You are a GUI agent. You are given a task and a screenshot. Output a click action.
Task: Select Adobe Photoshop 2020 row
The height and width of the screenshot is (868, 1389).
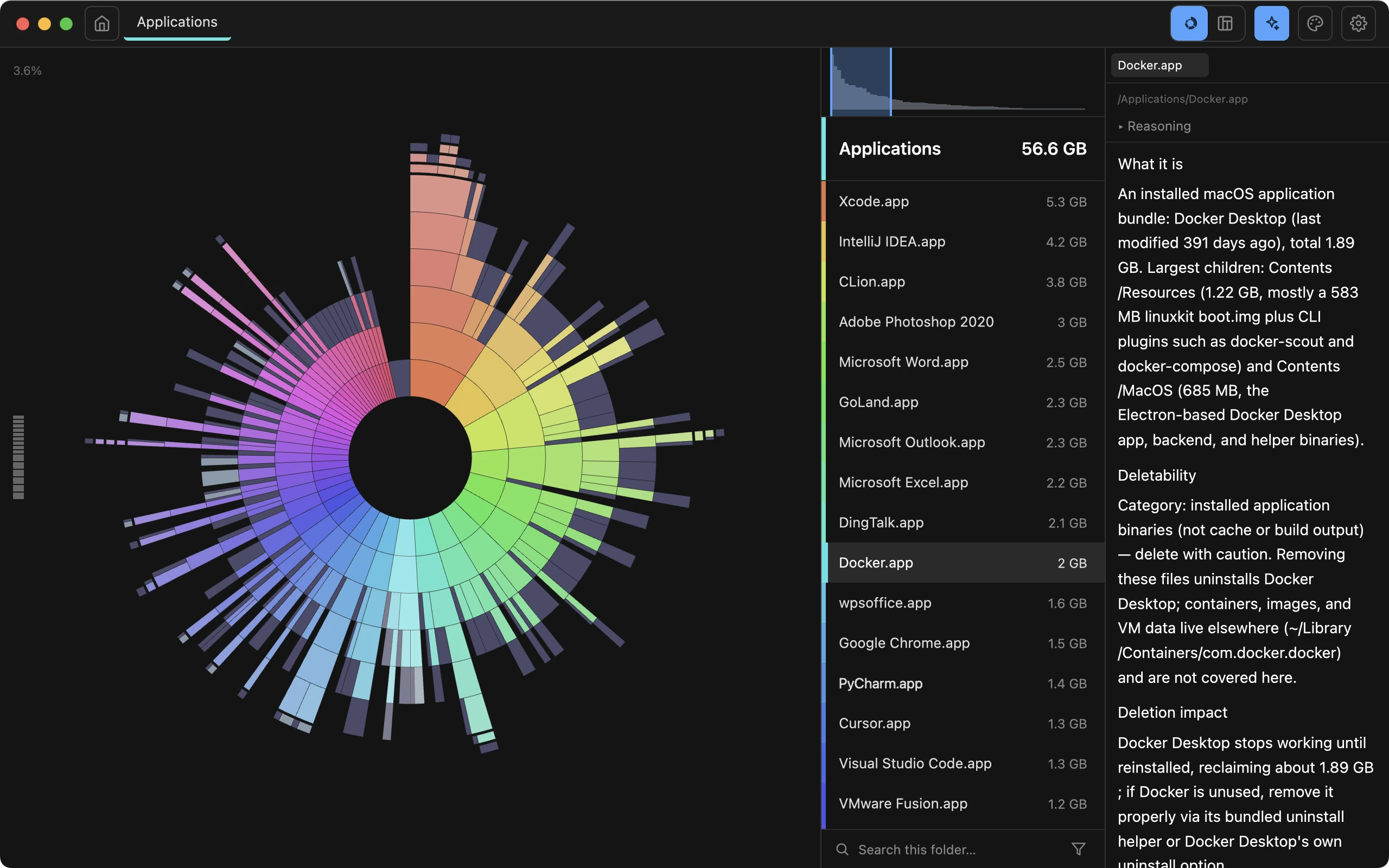coord(964,322)
